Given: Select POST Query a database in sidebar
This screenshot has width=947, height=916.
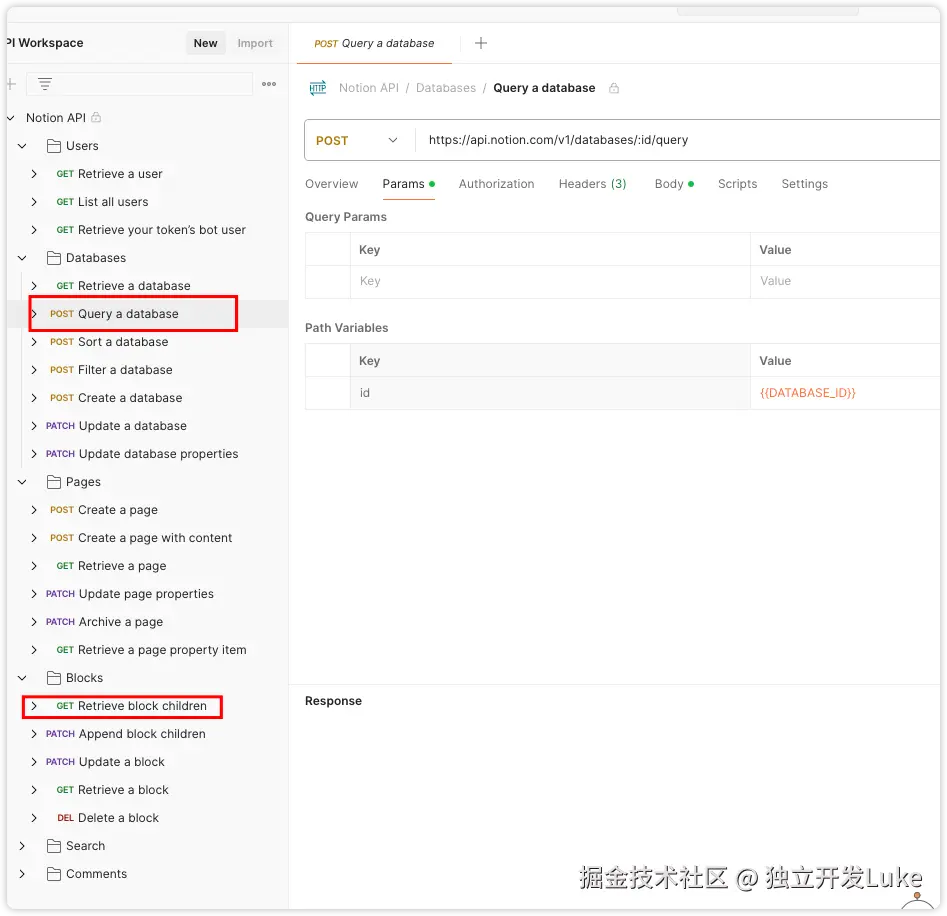Looking at the screenshot, I should pos(114,314).
